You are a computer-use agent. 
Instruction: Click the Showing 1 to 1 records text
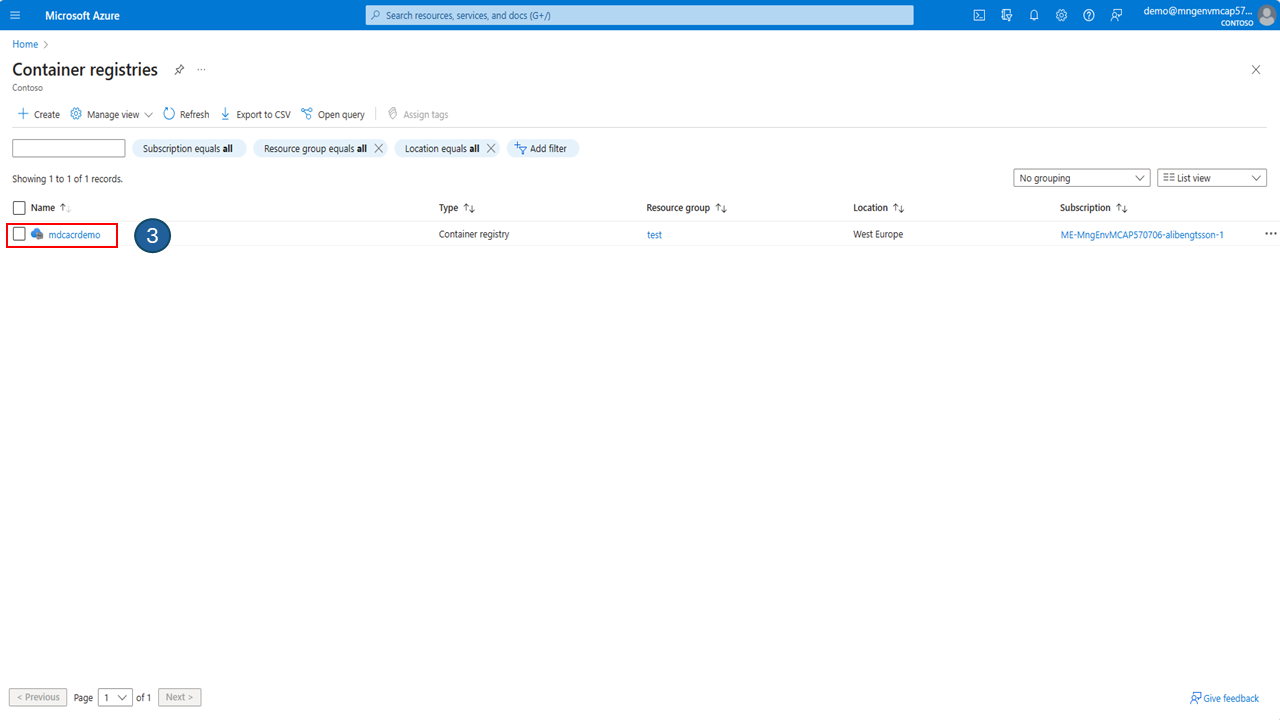coord(67,179)
